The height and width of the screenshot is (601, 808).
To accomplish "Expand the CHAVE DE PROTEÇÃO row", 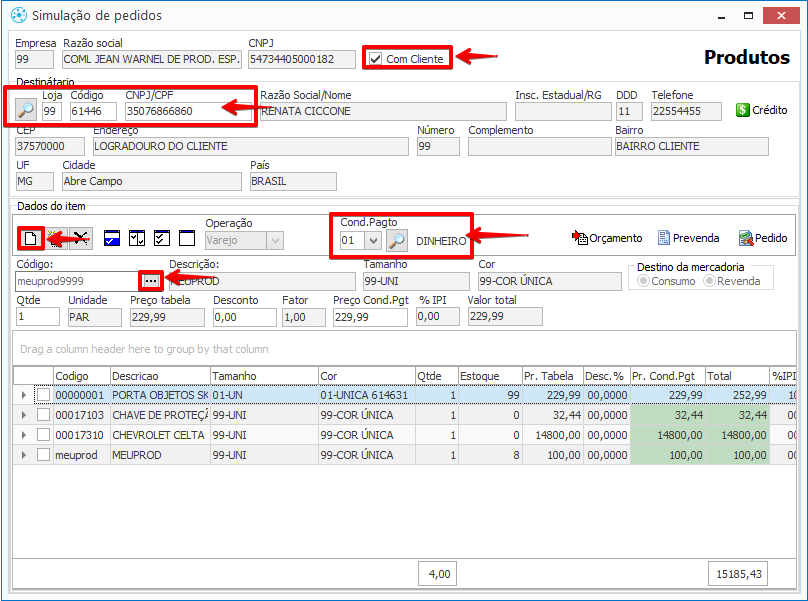I will 24,415.
